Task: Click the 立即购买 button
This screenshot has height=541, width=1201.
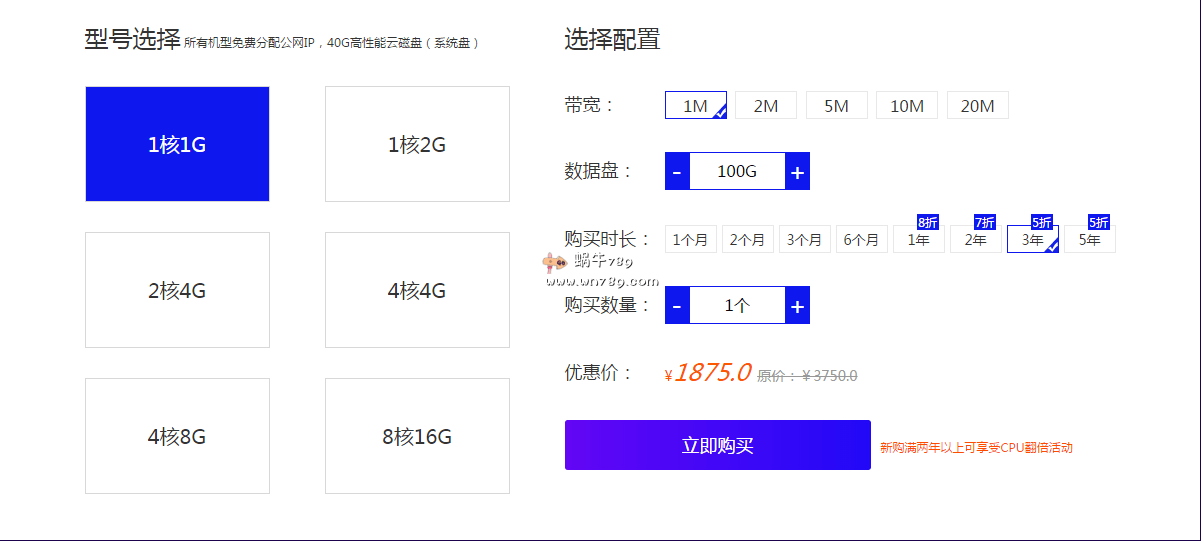Action: coord(717,445)
